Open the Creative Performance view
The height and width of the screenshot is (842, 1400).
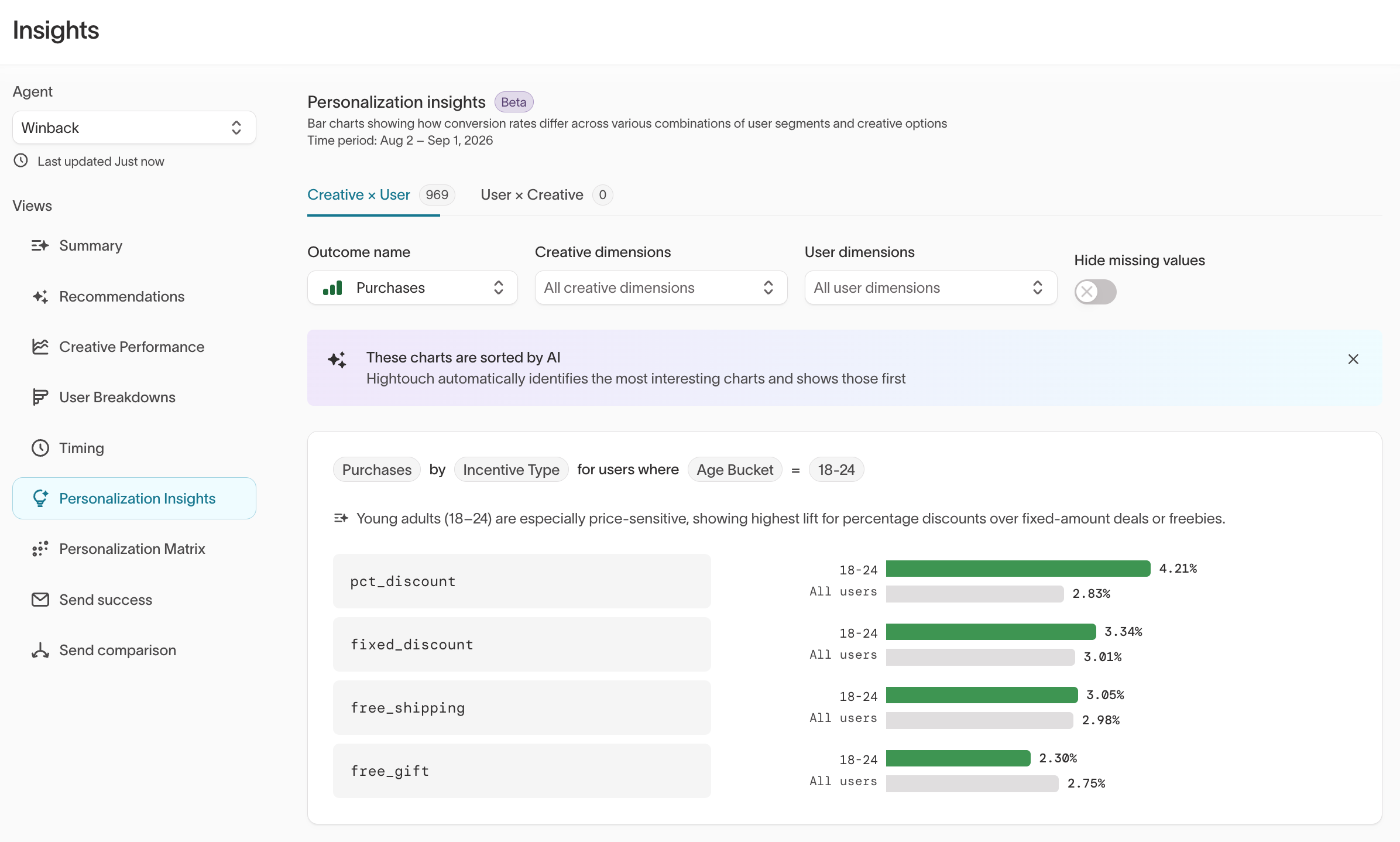(134, 347)
